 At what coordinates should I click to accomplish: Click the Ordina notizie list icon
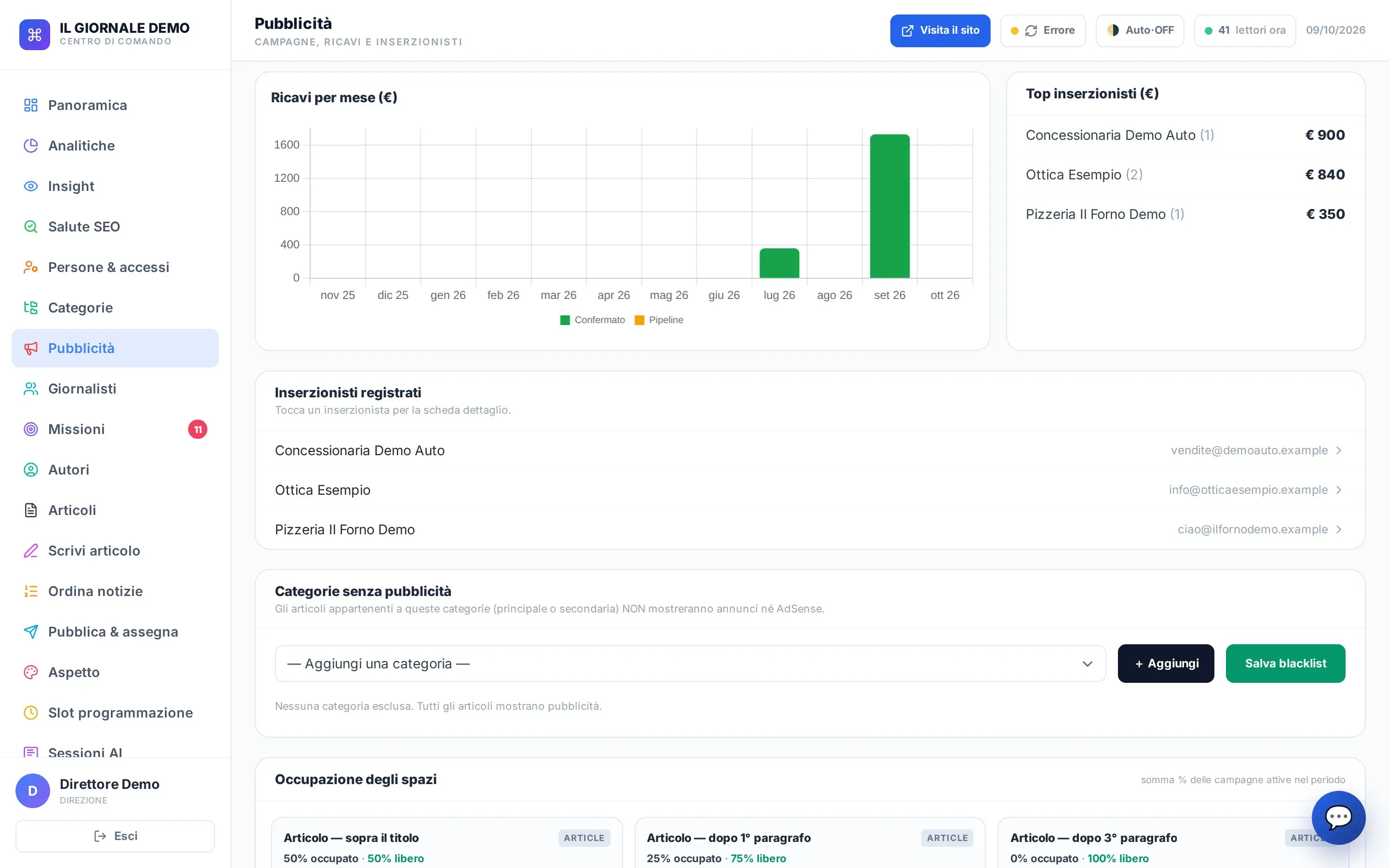point(31,591)
